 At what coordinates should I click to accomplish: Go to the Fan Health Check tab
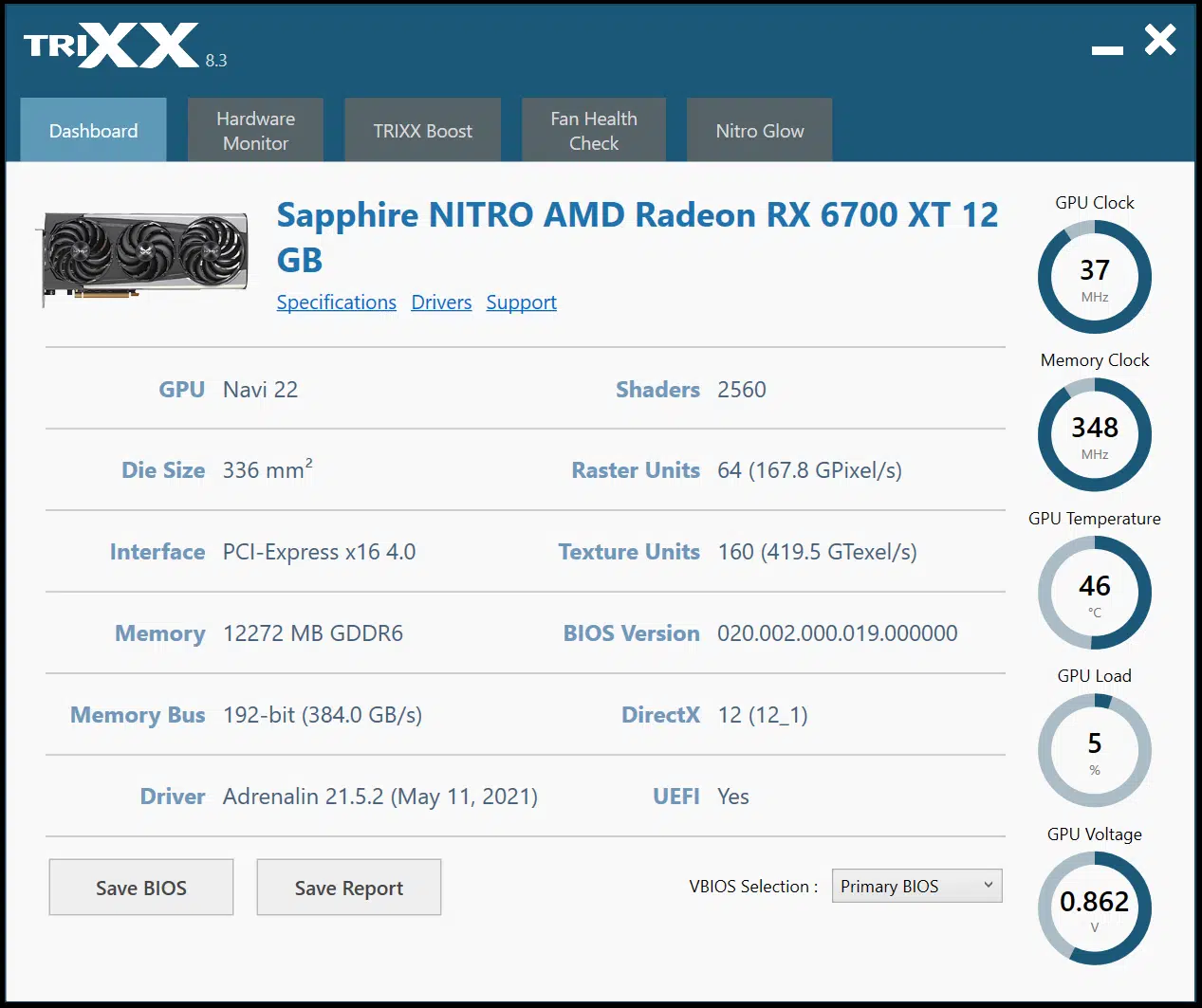[594, 130]
